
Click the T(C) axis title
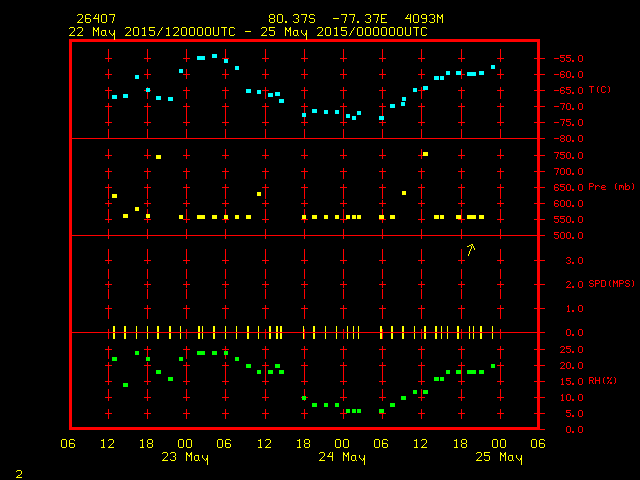click(600, 89)
